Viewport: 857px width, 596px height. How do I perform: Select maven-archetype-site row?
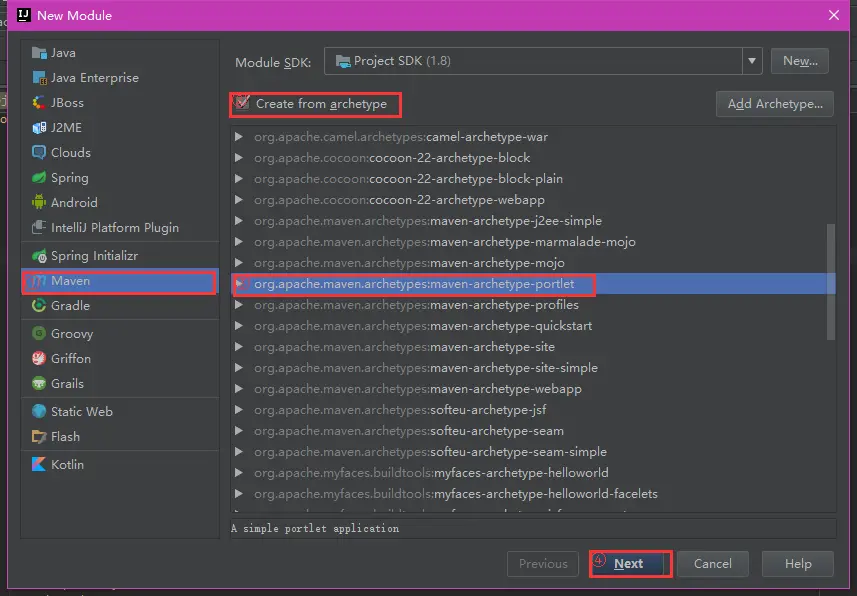[x=533, y=347]
